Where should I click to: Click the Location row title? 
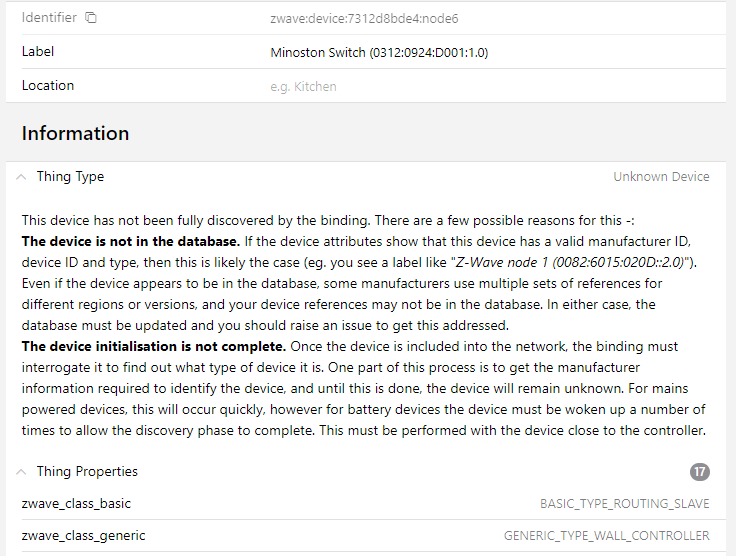48,86
